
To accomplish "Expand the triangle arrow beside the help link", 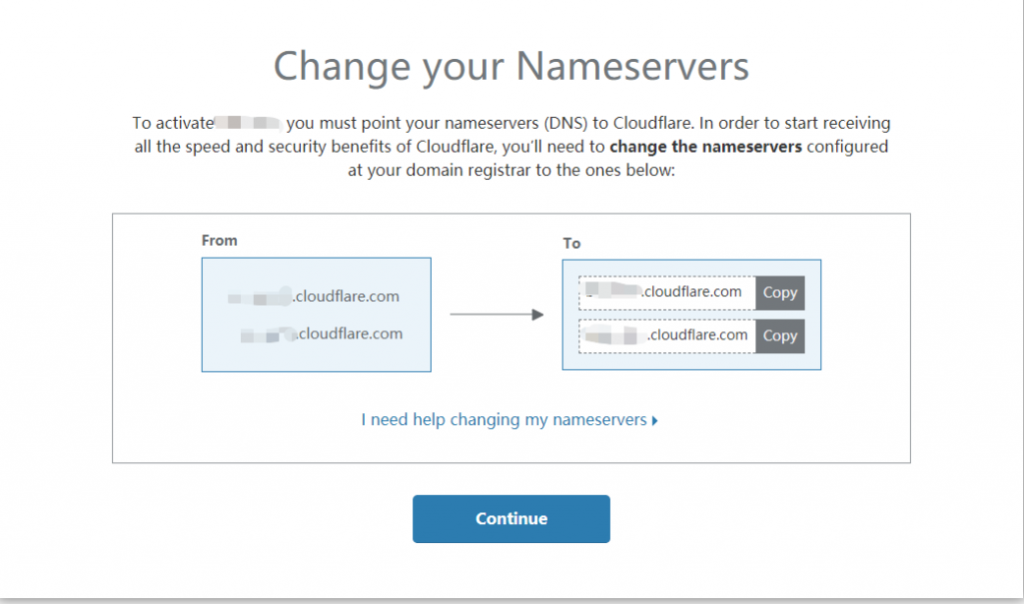I will click(655, 421).
